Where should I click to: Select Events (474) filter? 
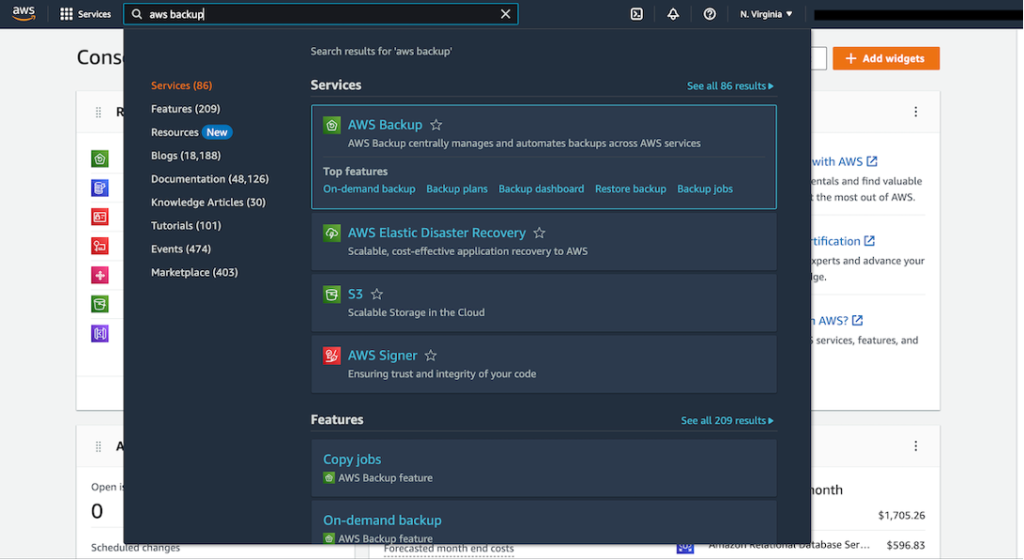pyautogui.click(x=181, y=249)
